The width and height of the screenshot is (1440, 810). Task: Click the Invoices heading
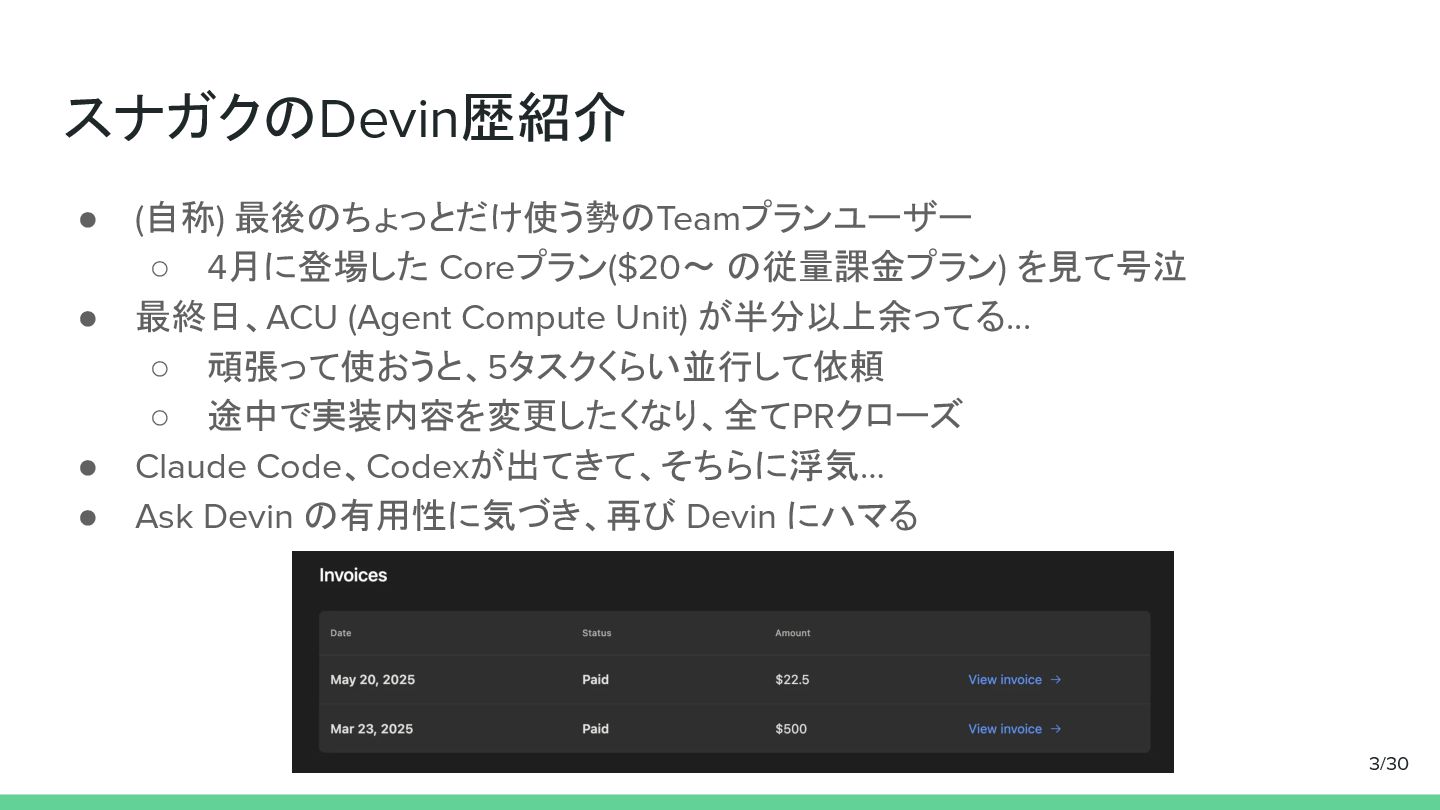[x=353, y=575]
